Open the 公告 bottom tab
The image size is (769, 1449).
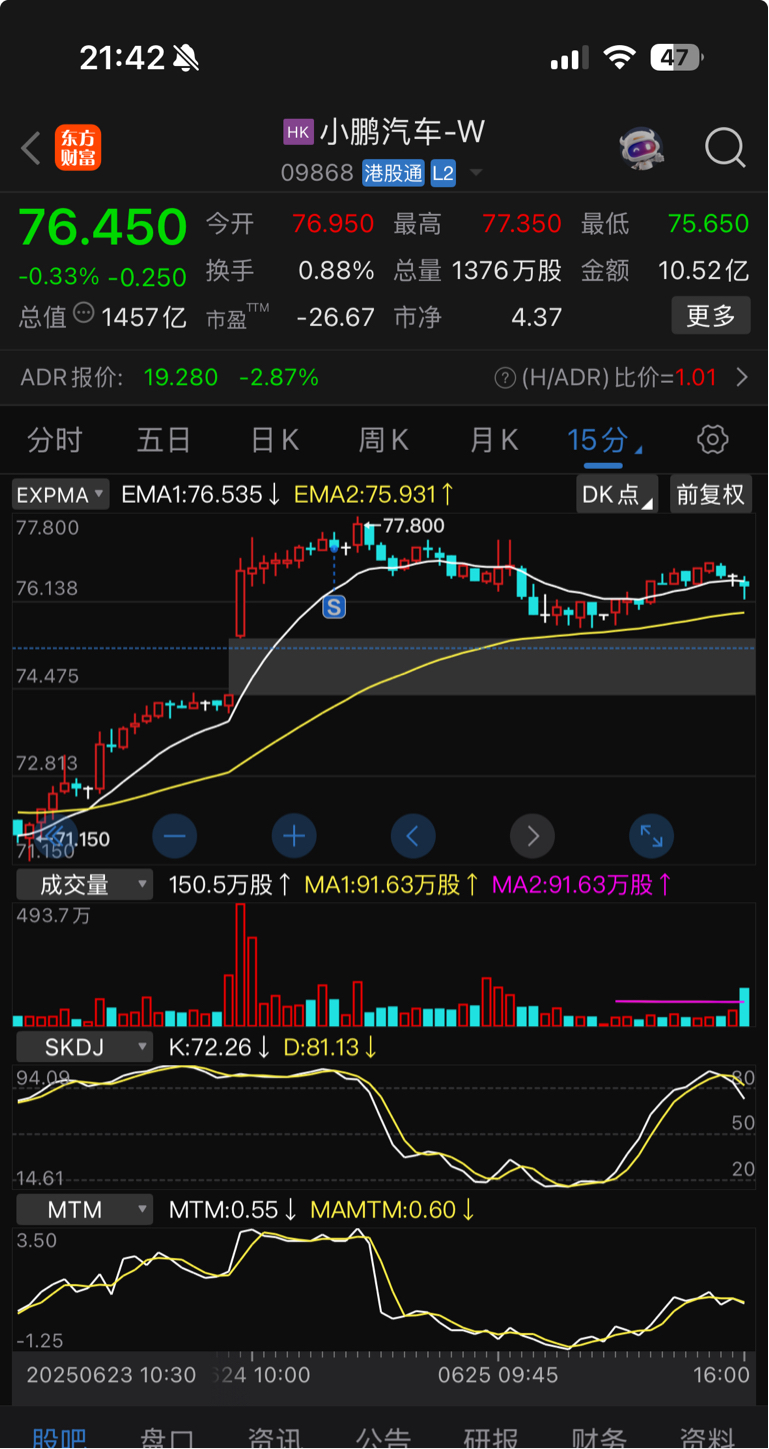point(384,1437)
